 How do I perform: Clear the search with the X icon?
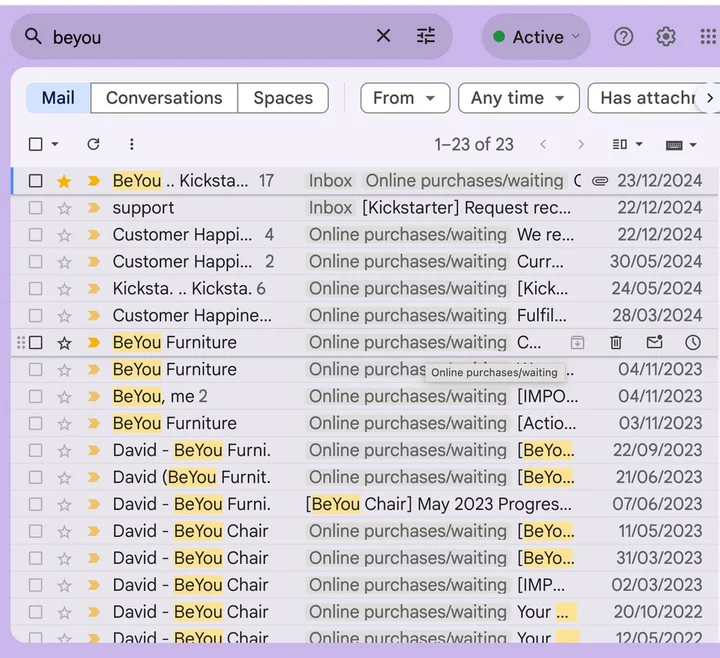383,36
